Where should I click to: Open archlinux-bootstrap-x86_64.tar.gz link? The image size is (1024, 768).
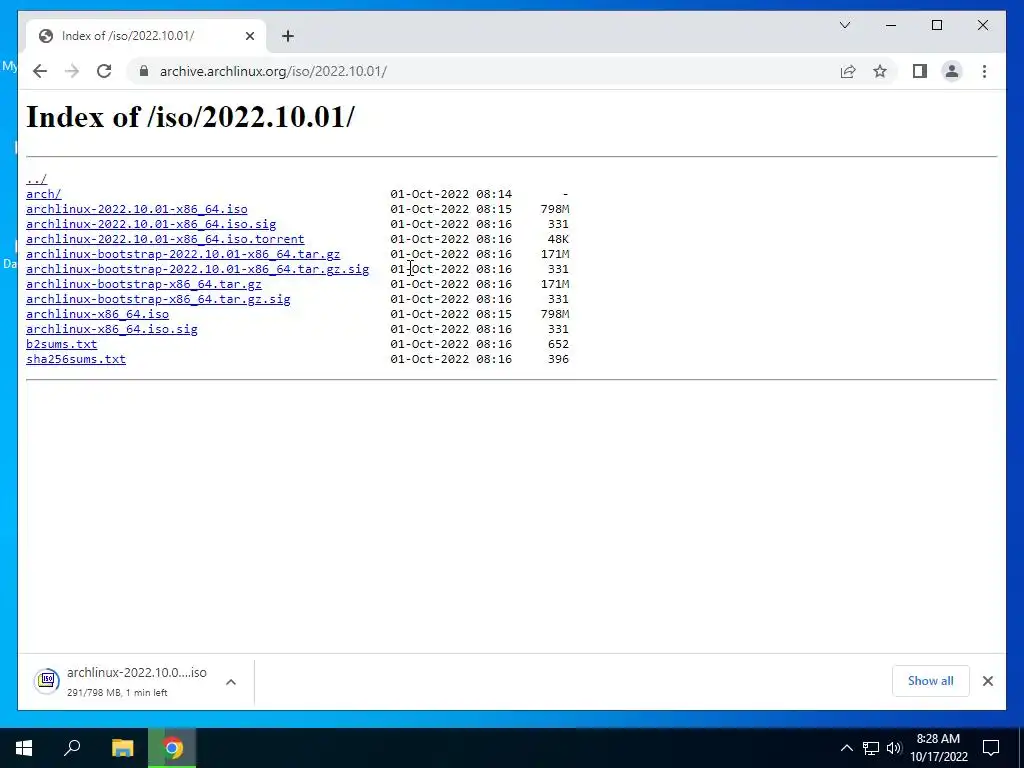click(x=144, y=284)
